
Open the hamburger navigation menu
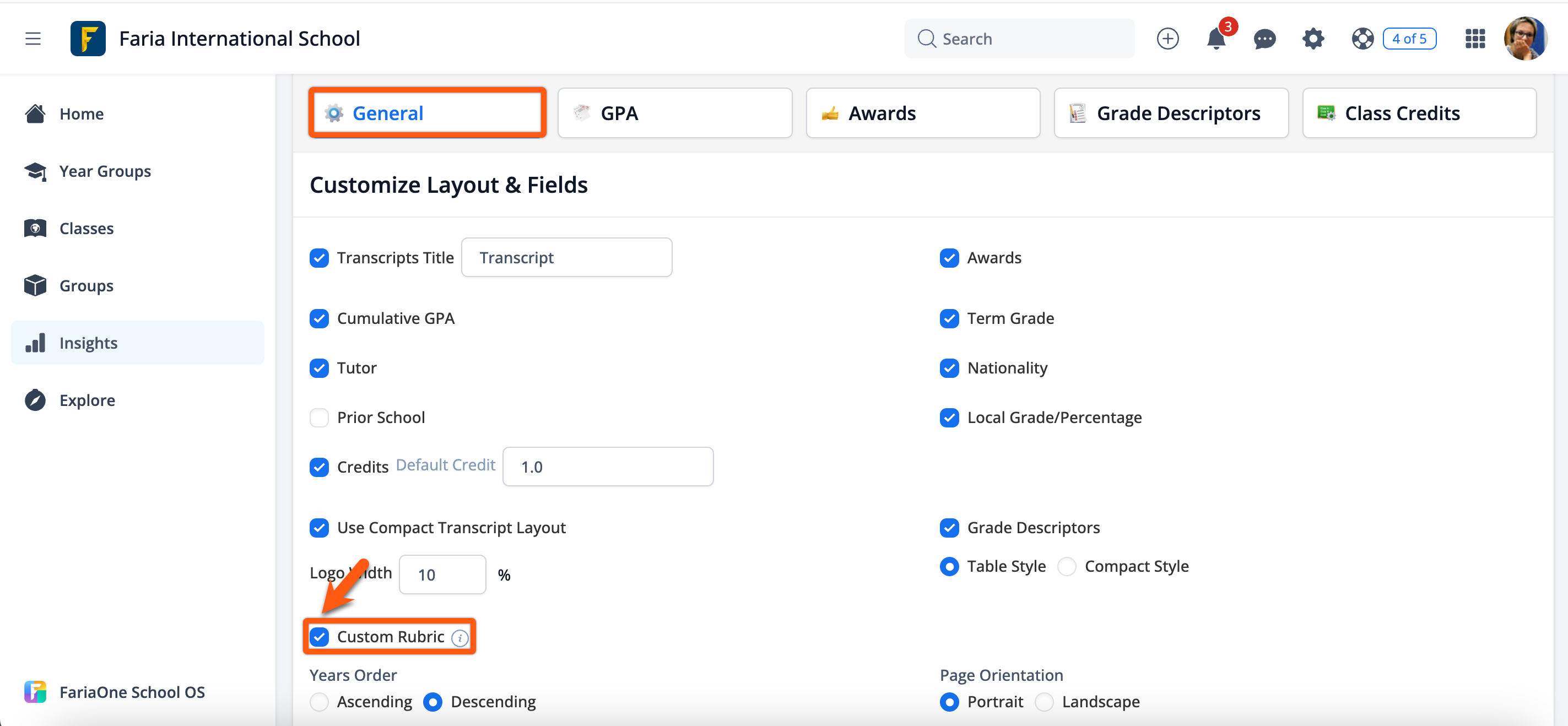click(x=33, y=39)
